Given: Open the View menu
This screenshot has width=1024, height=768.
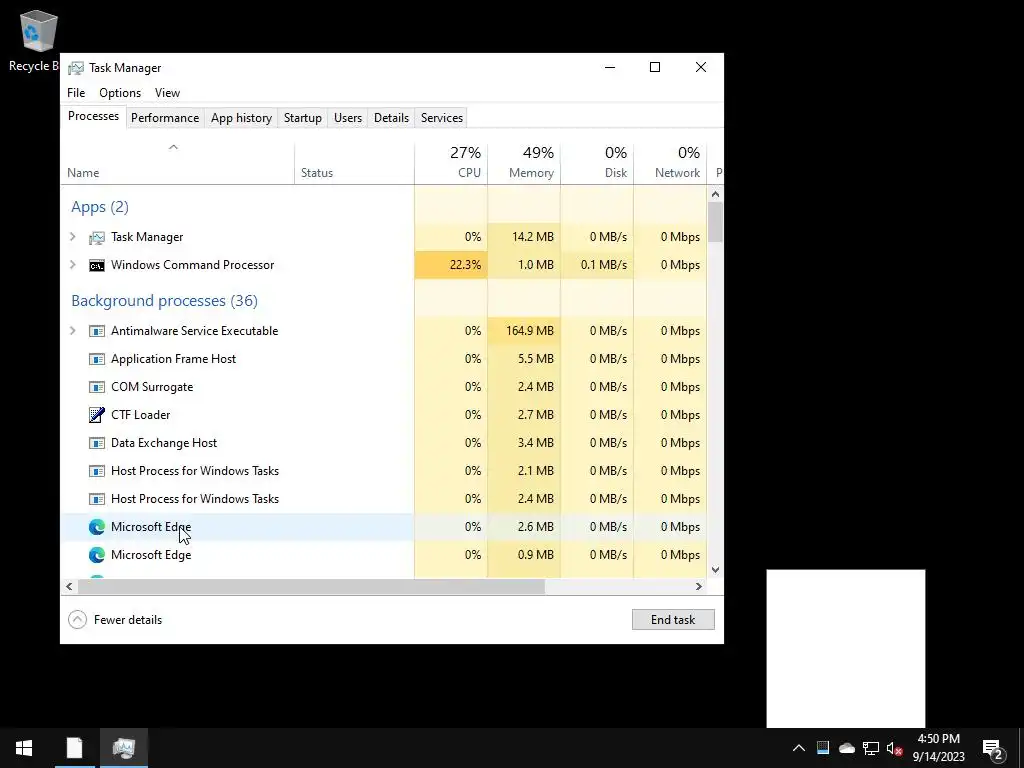Looking at the screenshot, I should tap(167, 93).
